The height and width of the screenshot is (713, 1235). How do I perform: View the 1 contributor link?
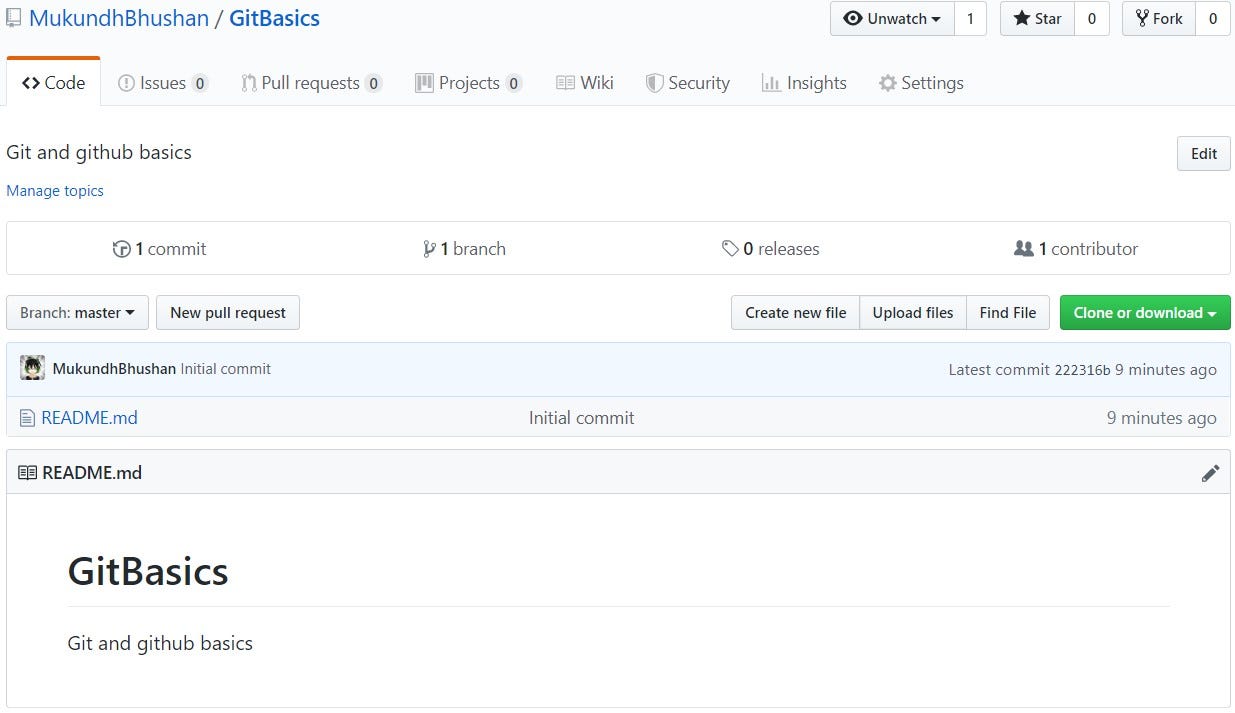pos(1076,249)
